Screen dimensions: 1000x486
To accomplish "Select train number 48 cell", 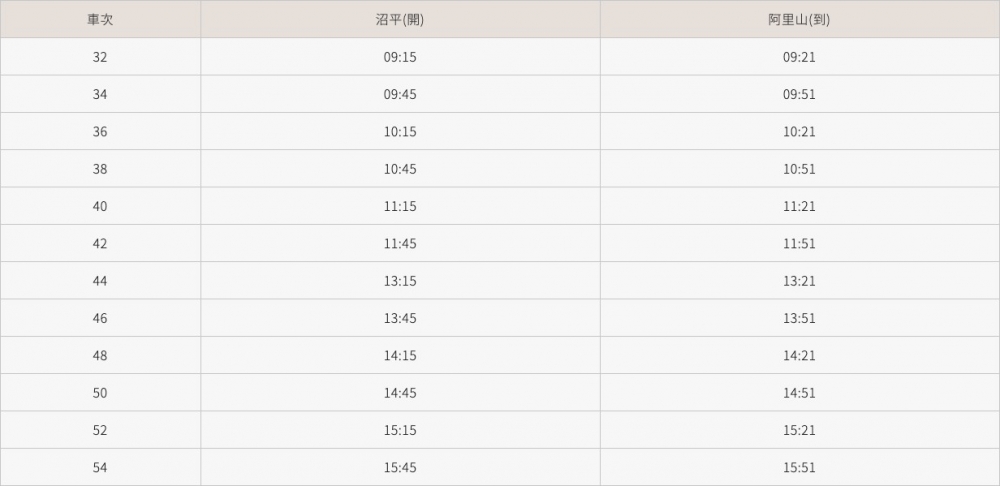I will point(100,356).
